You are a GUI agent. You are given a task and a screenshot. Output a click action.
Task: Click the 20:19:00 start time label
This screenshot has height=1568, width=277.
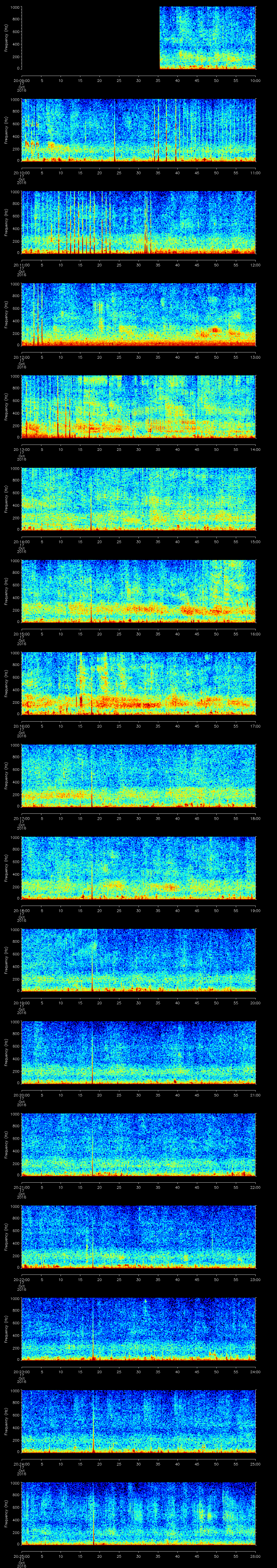(x=21, y=1003)
